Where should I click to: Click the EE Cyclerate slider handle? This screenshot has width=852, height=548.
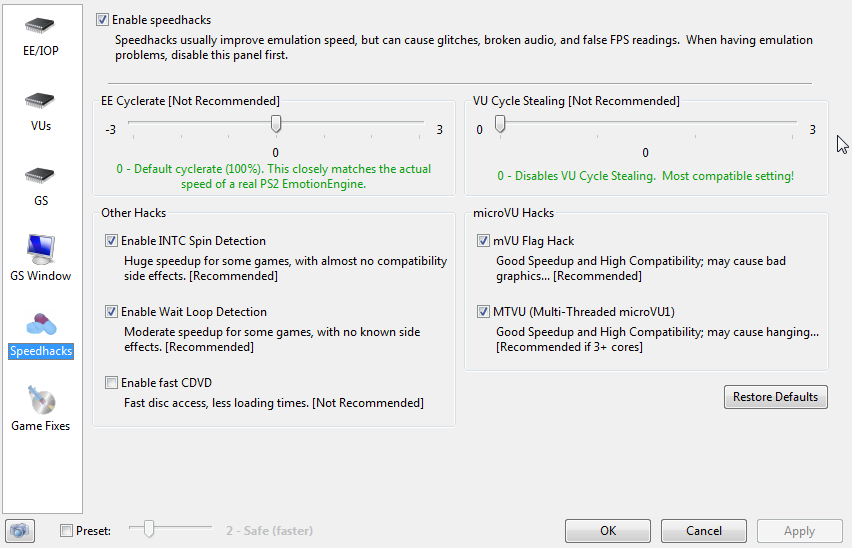[276, 124]
